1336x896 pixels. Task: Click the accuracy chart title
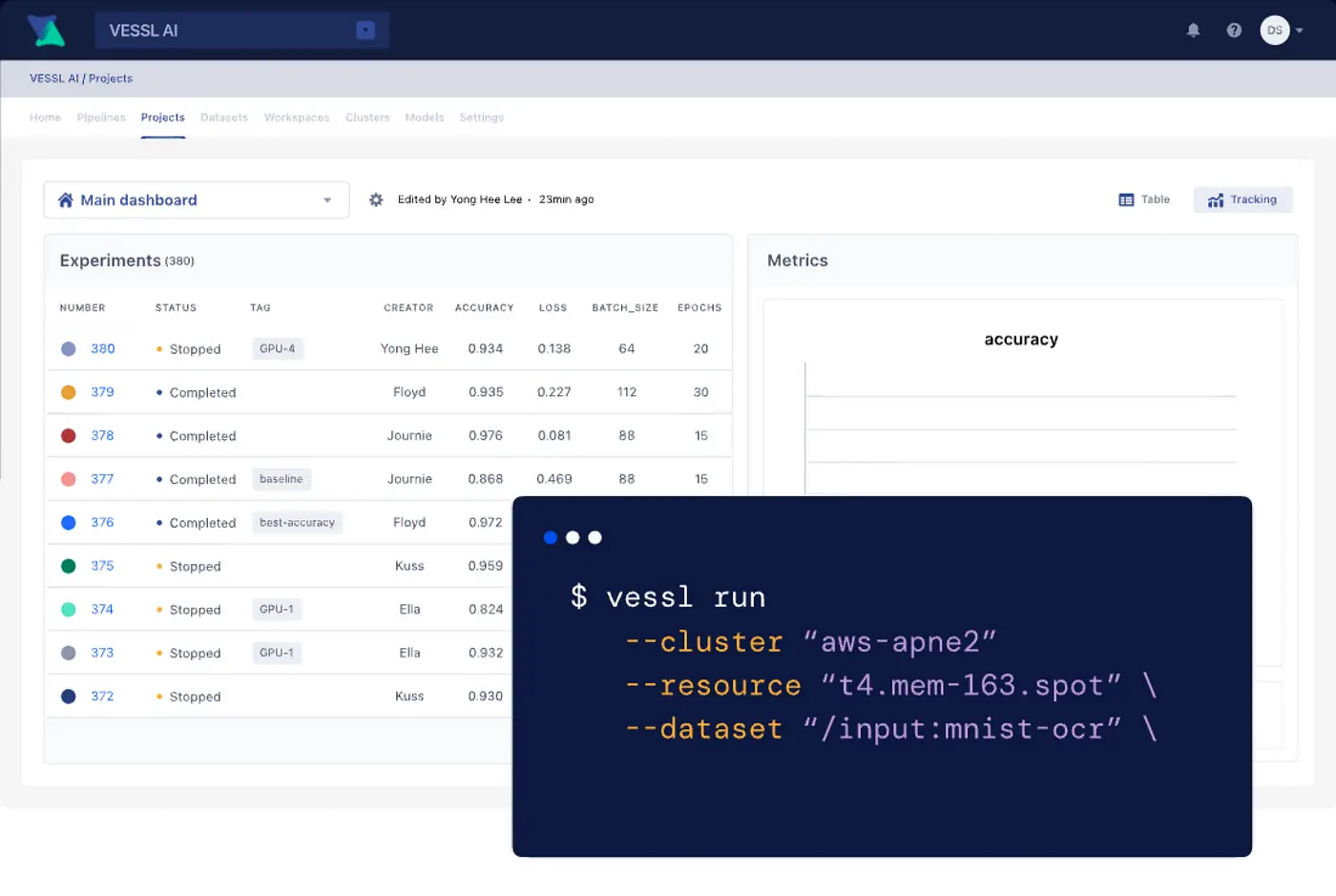[x=1021, y=340]
